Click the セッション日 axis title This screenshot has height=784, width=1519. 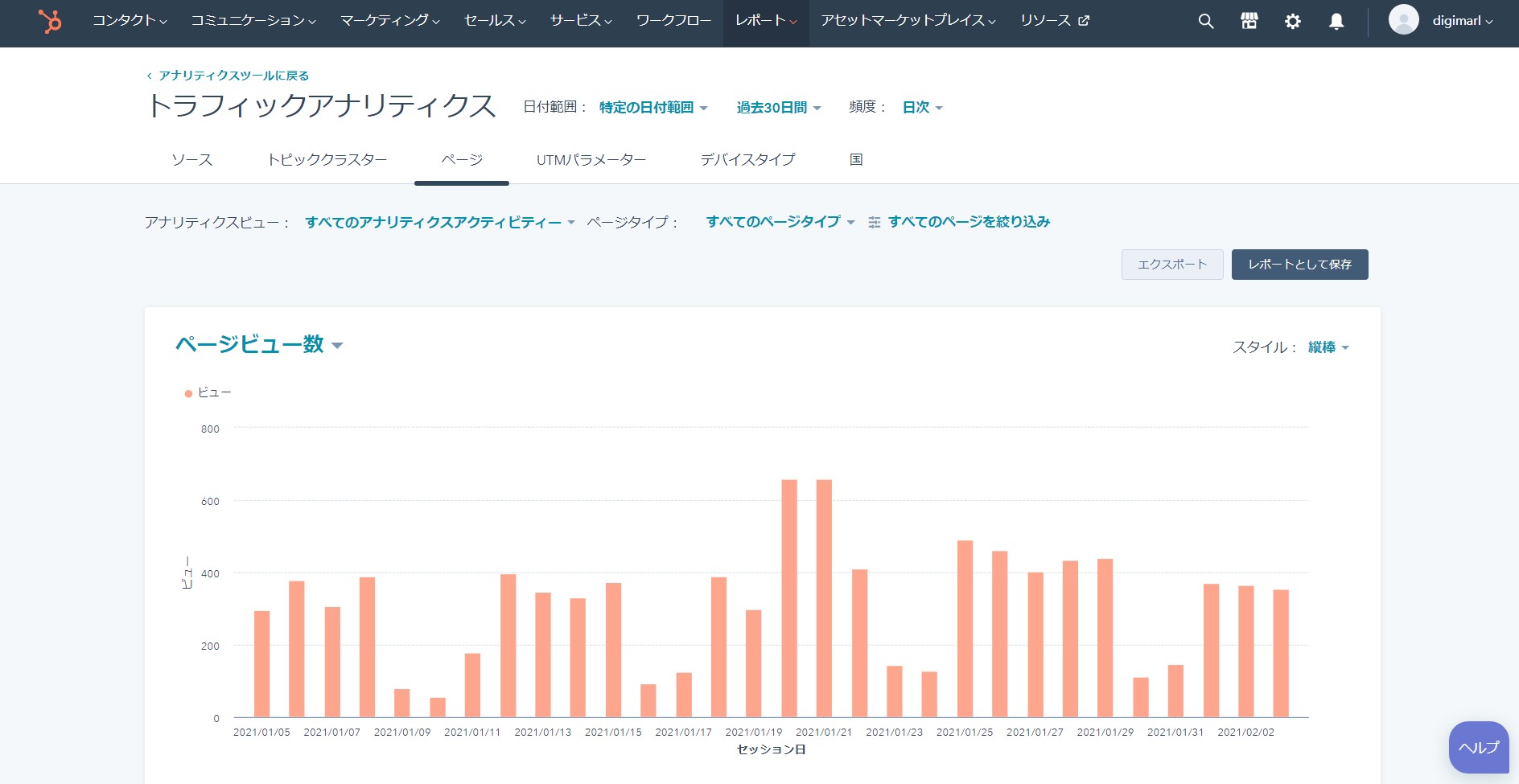tap(771, 749)
